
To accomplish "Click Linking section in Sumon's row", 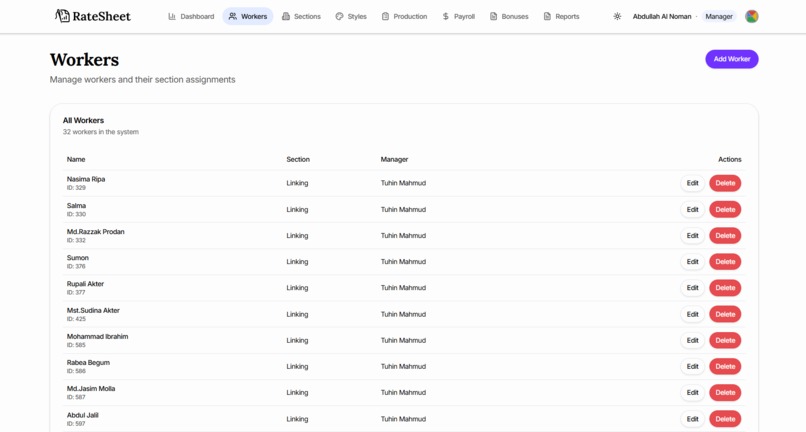I will tap(297, 262).
